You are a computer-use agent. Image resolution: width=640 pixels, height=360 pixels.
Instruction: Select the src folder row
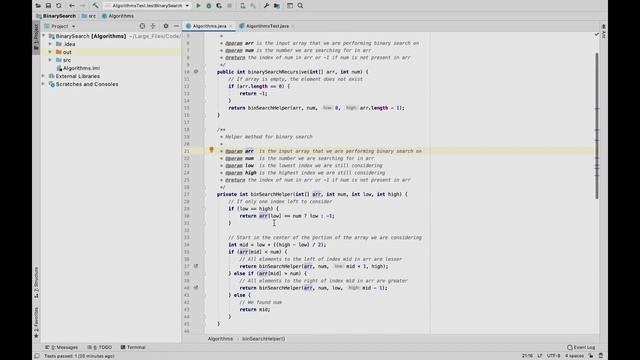111,60
